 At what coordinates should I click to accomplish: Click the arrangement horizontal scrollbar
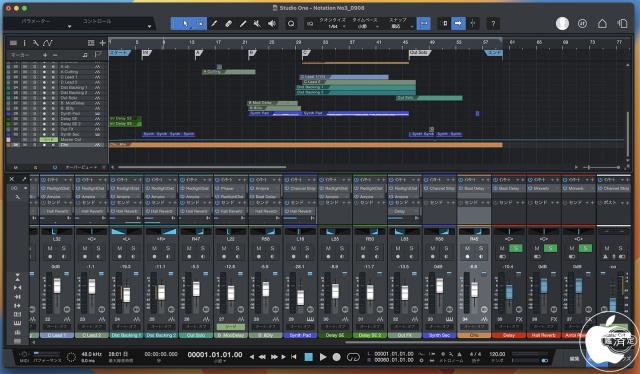coord(202,167)
